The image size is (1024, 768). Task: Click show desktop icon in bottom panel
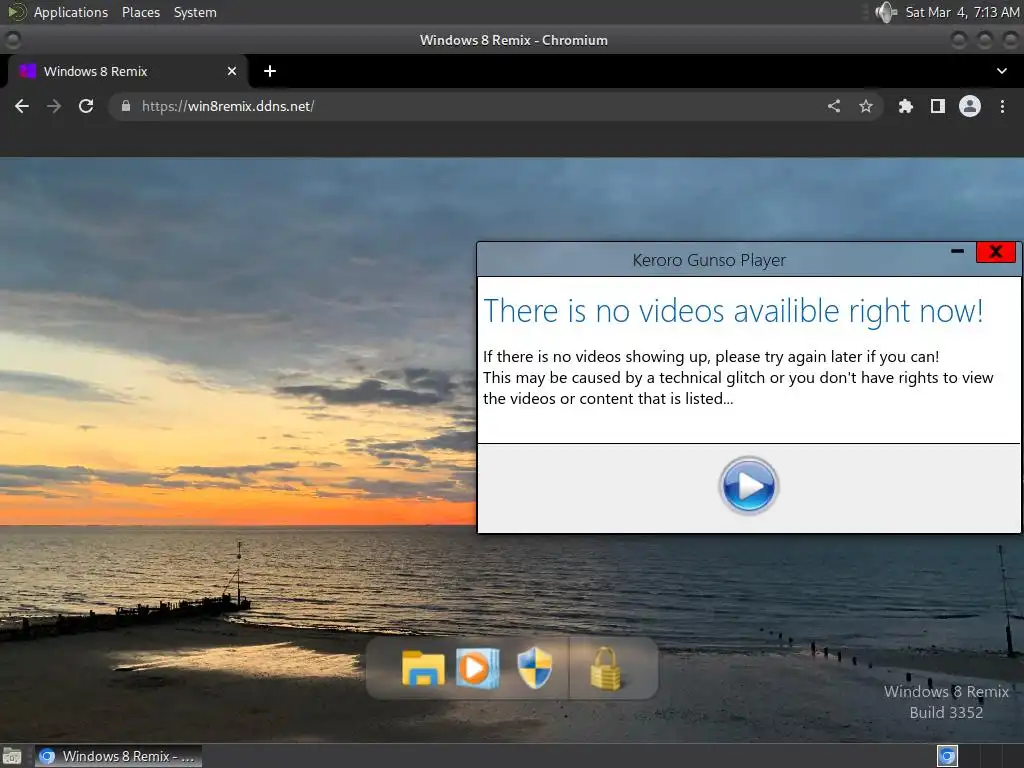pyautogui.click(x=12, y=756)
